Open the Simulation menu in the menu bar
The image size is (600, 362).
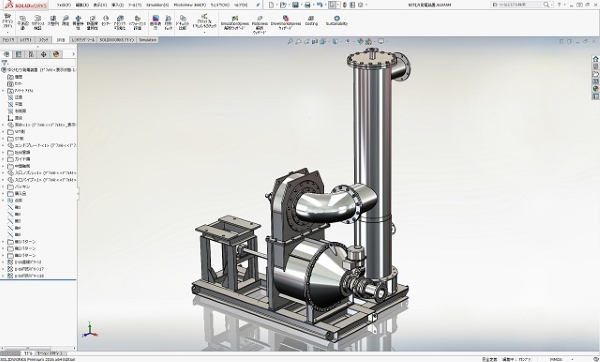click(157, 5)
